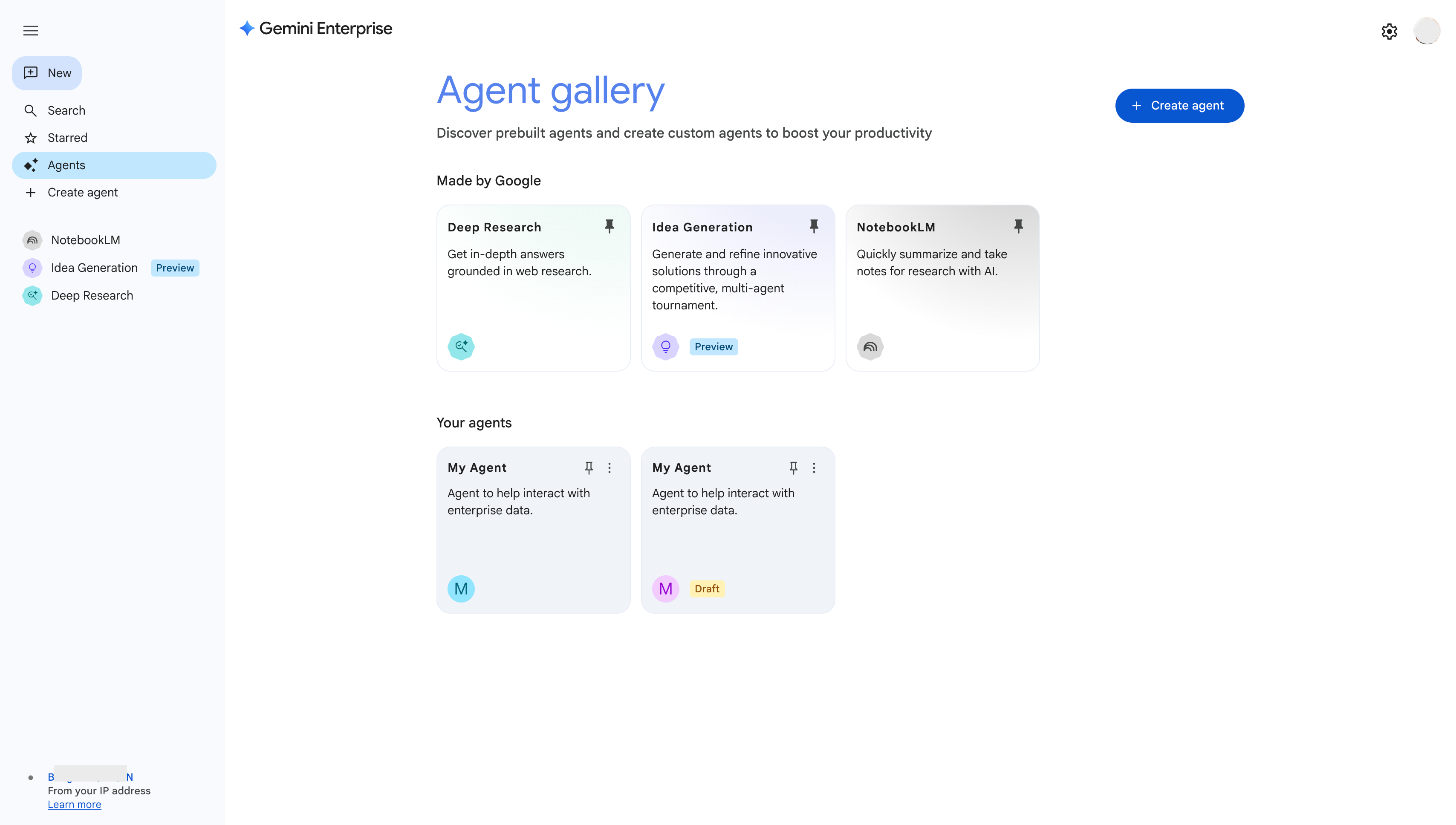Open the Learn more link

click(74, 804)
